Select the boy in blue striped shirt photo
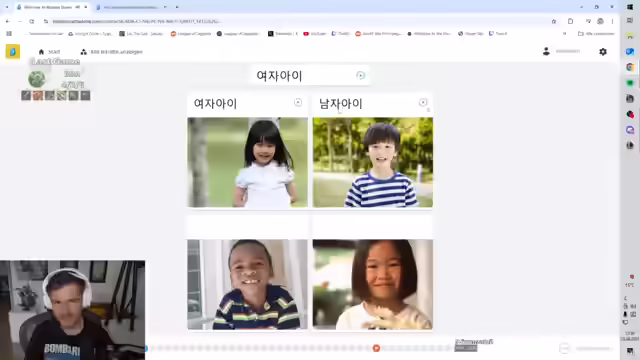 tap(373, 162)
